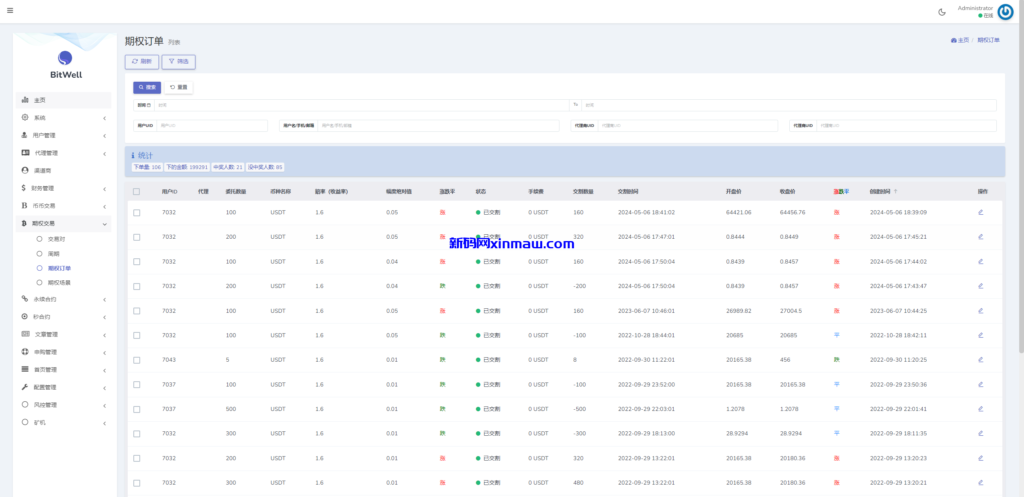Viewport: 1024px width, 497px height.
Task: Open the Administrator avatar power icon
Action: (x=1005, y=12)
